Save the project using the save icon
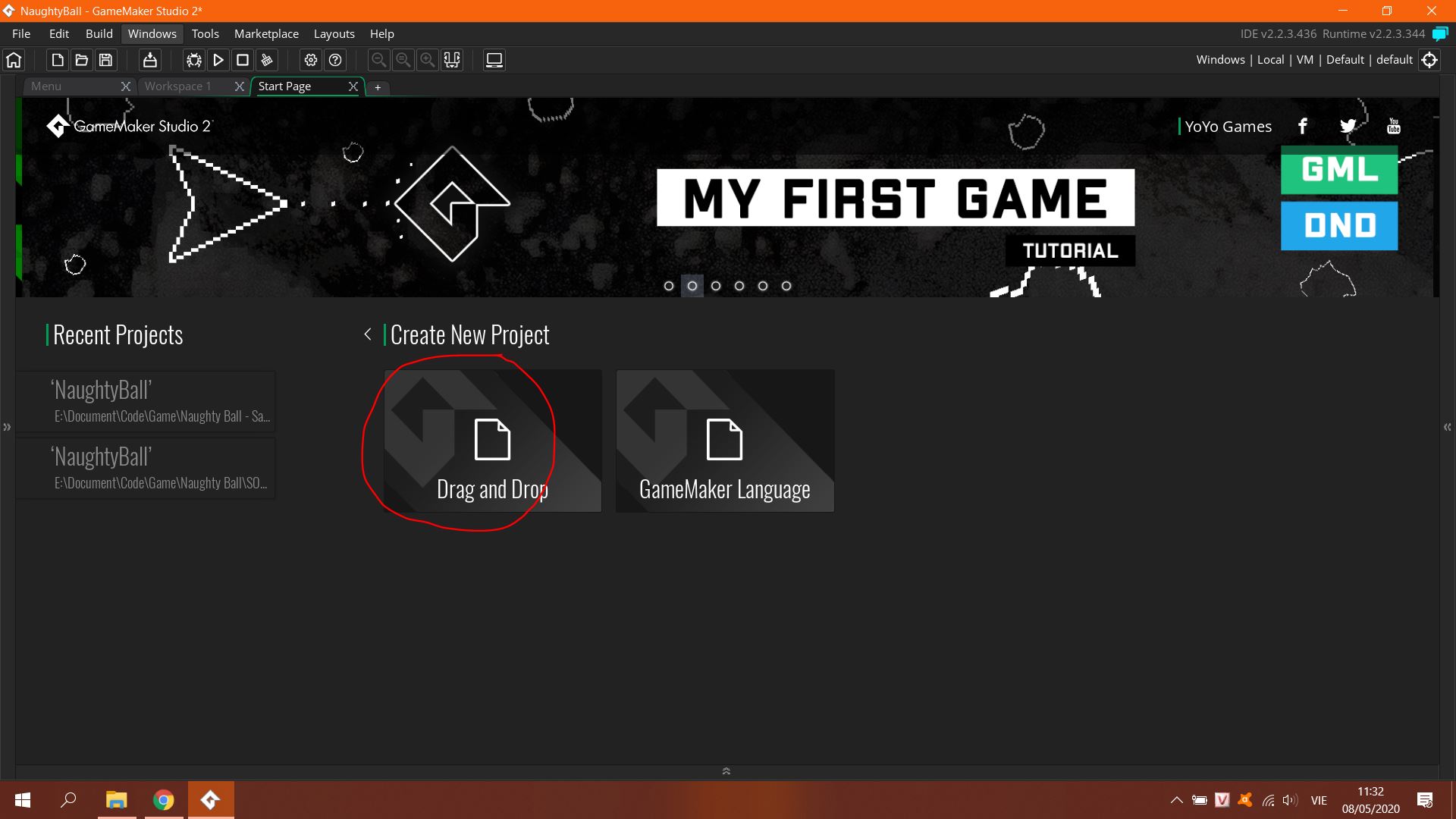Viewport: 1456px width, 819px height. pos(106,60)
